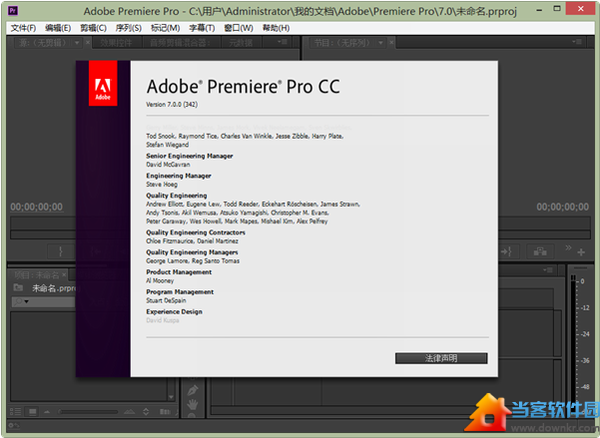Click the Source monitor time ruler bar

point(43,223)
